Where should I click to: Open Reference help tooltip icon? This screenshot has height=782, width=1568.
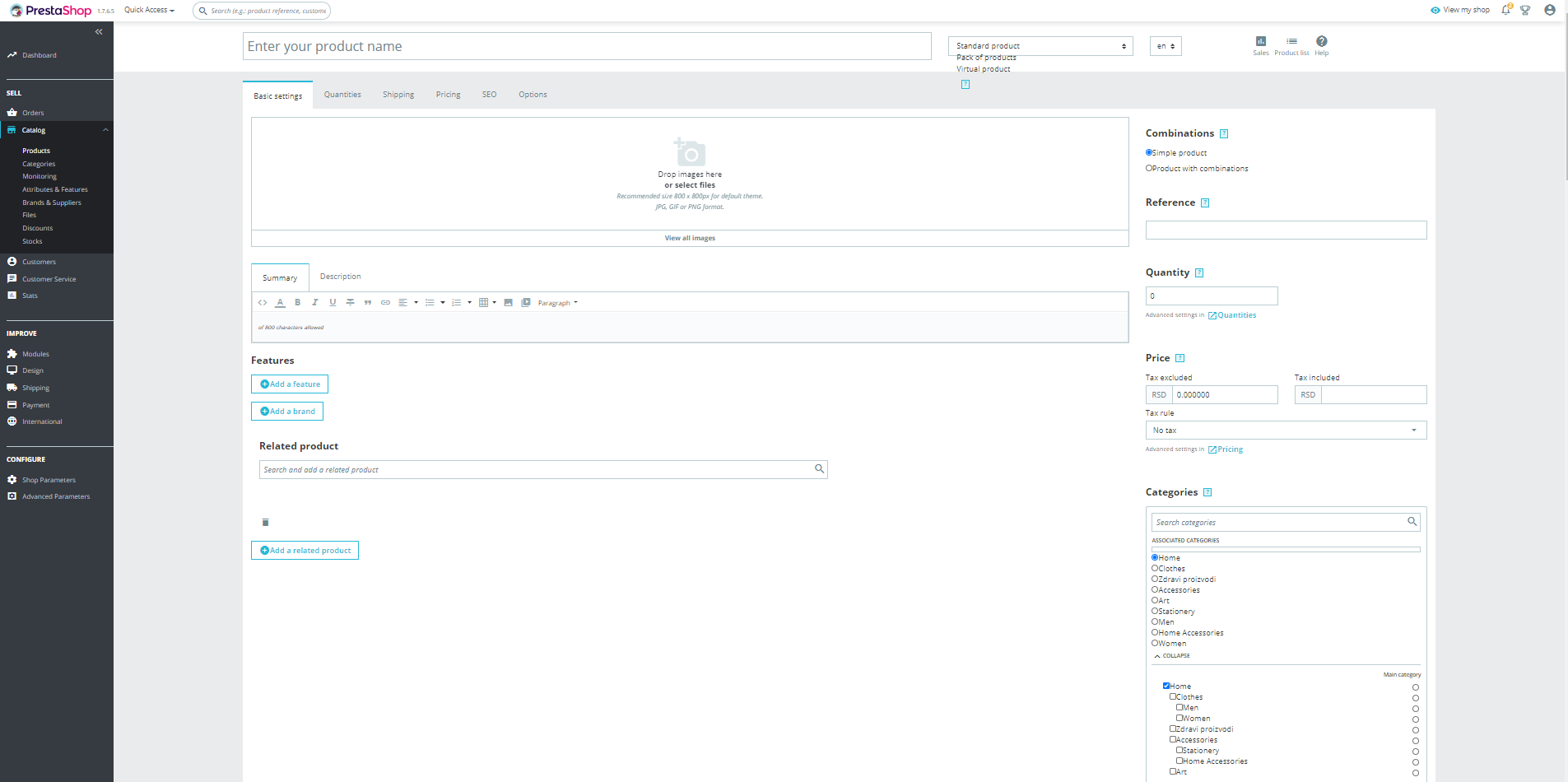coord(1205,202)
